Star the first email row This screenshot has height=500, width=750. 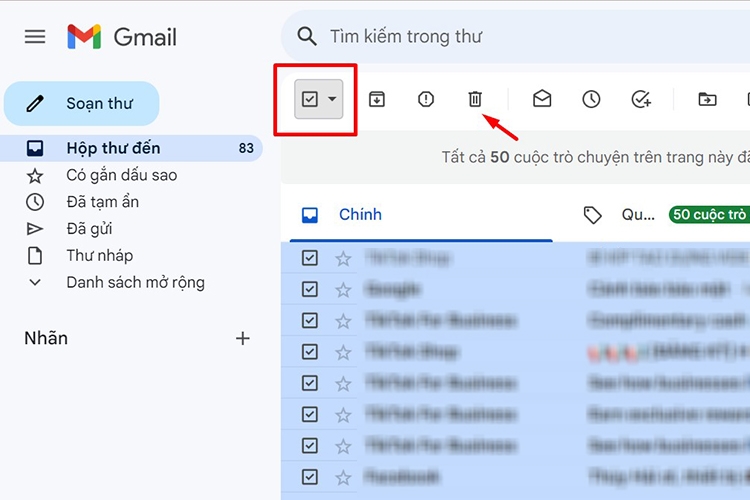click(x=343, y=259)
